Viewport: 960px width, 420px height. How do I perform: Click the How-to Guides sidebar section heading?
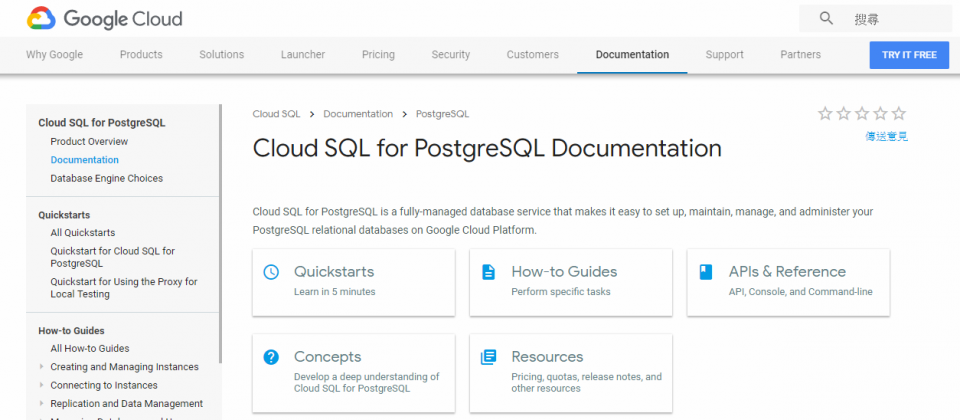tap(71, 331)
